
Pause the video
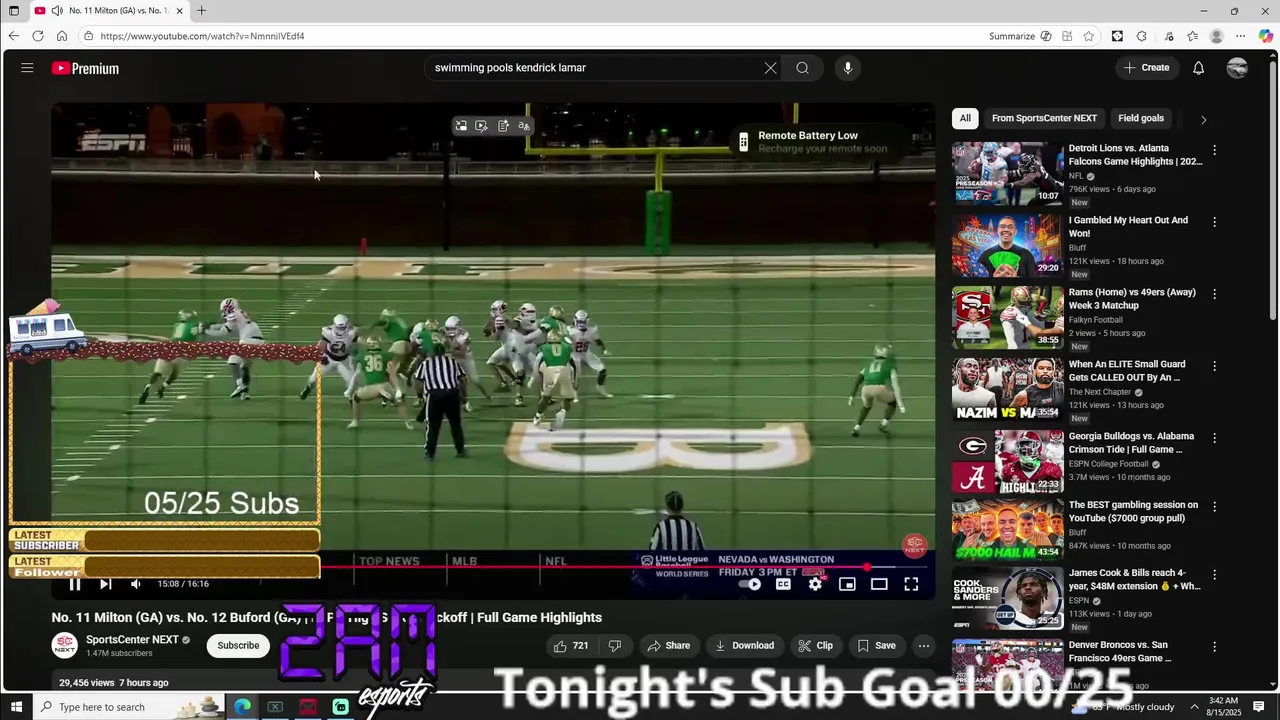74,584
